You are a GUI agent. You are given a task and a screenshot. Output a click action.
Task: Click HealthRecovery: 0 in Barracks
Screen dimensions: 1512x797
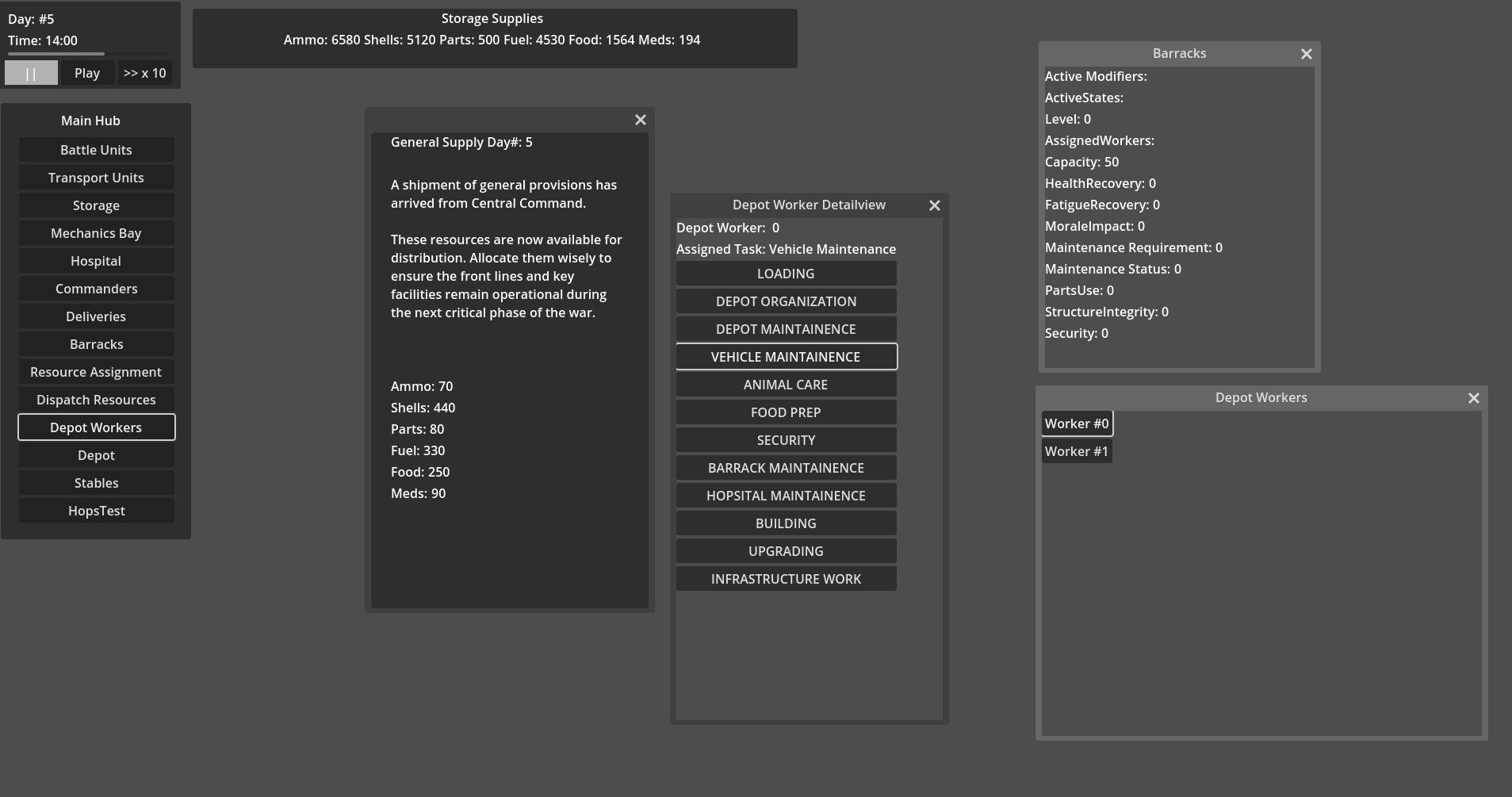1100,183
